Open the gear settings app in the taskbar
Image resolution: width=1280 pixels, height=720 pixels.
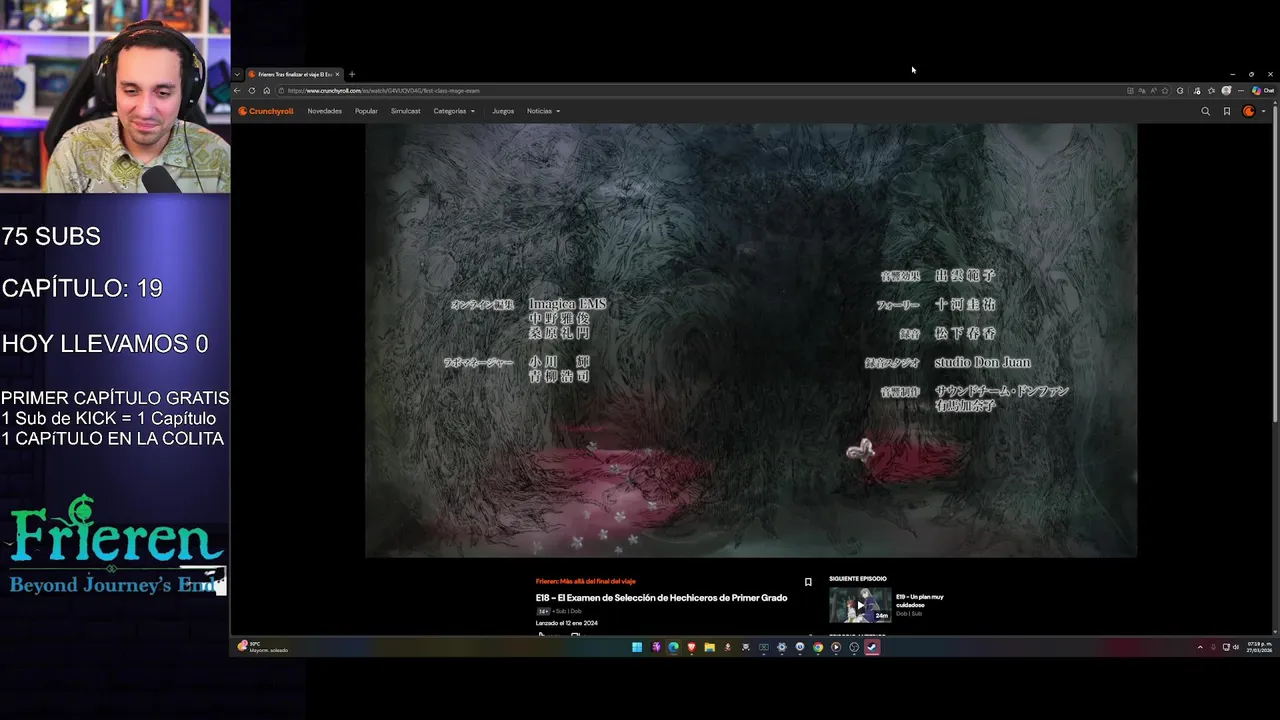[x=782, y=647]
